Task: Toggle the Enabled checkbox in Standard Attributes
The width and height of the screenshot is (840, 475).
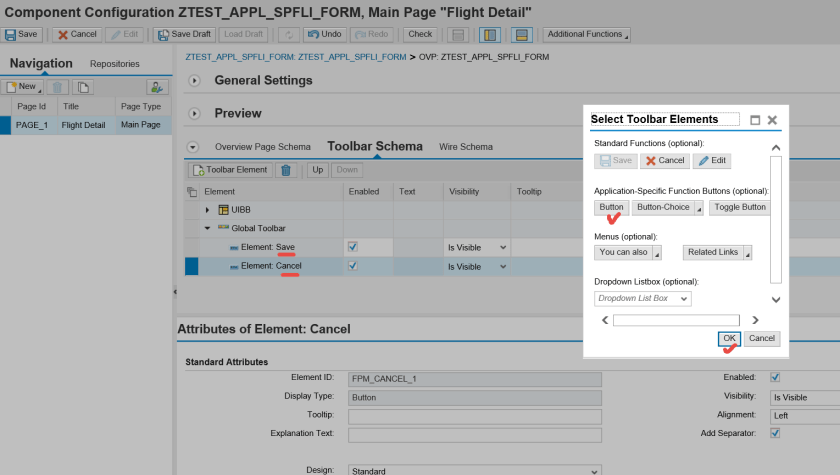Action: pos(774,377)
